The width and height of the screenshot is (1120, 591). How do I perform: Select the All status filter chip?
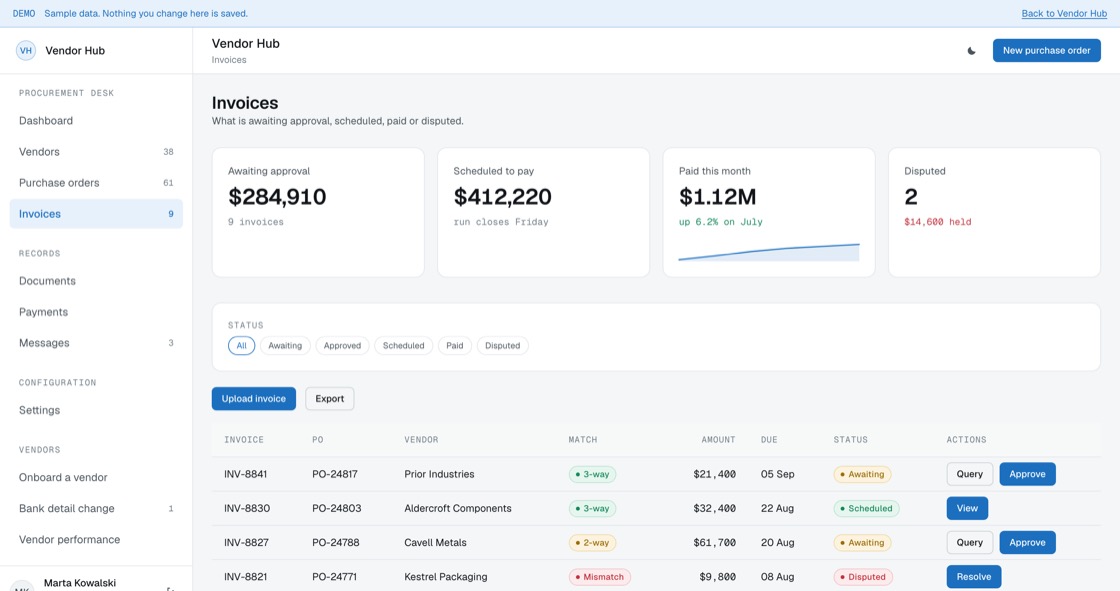pyautogui.click(x=241, y=346)
